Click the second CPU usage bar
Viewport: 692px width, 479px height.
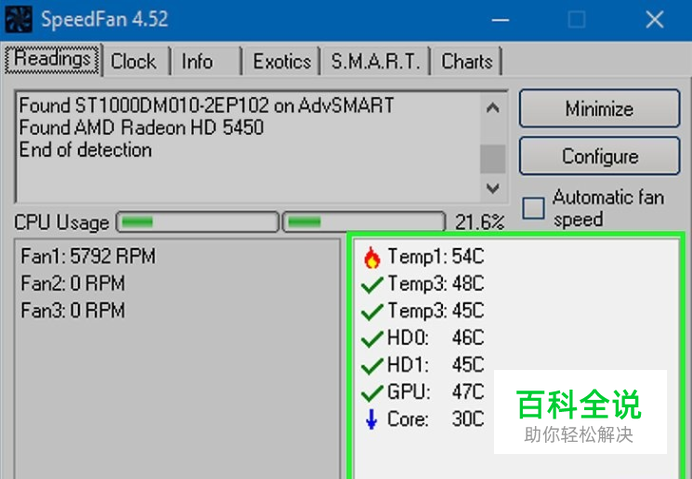click(364, 222)
